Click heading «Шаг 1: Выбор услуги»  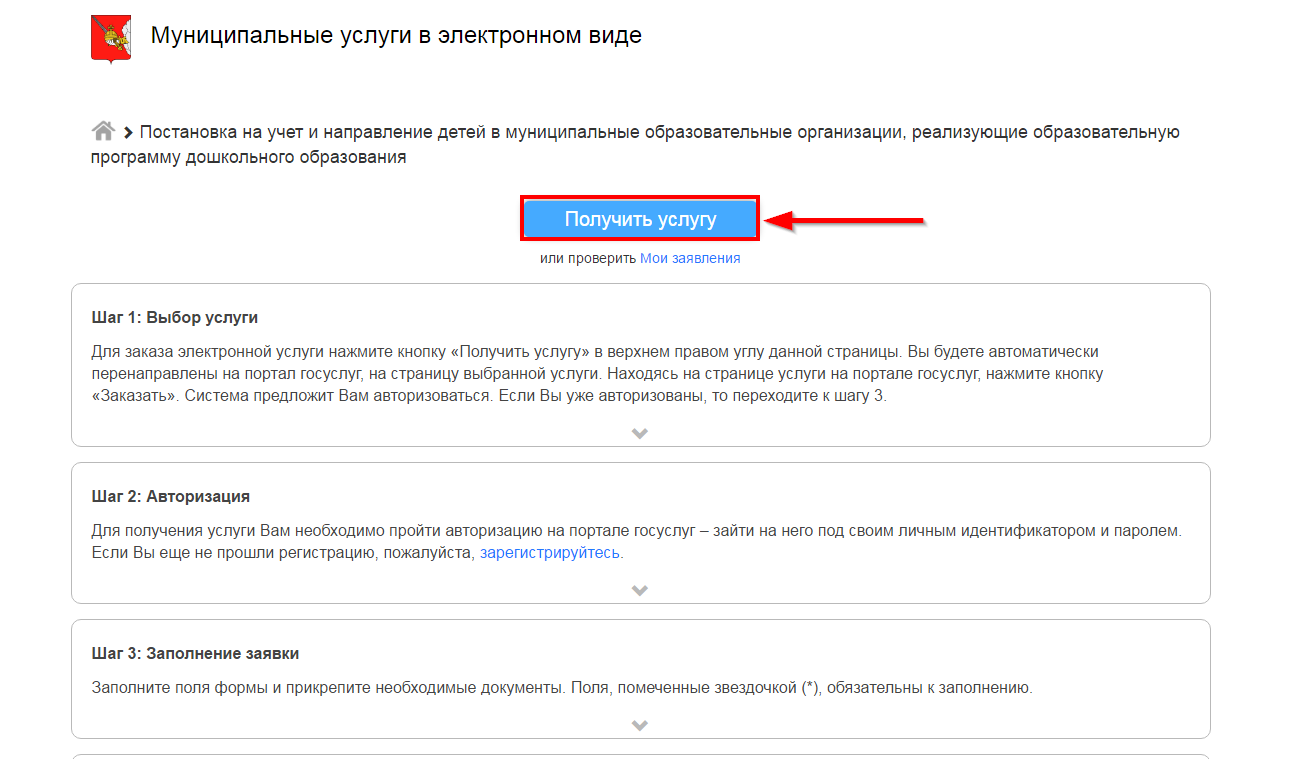coord(174,318)
